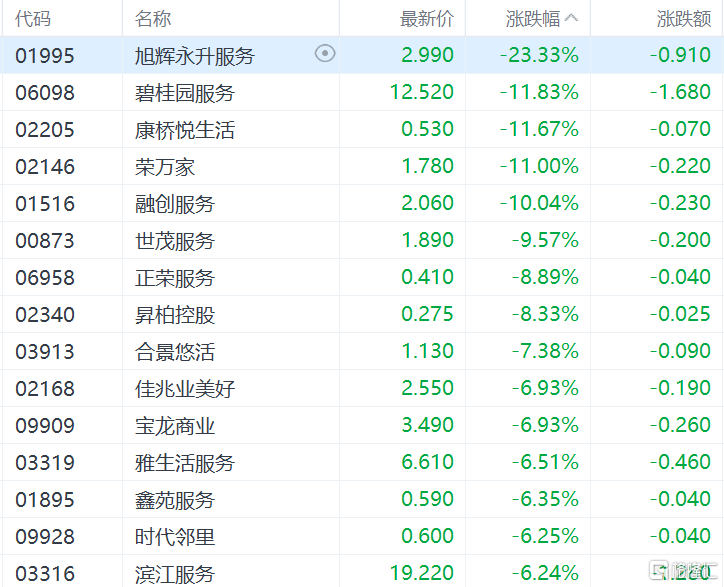Select stock code 06098
The width and height of the screenshot is (724, 587).
pos(45,93)
